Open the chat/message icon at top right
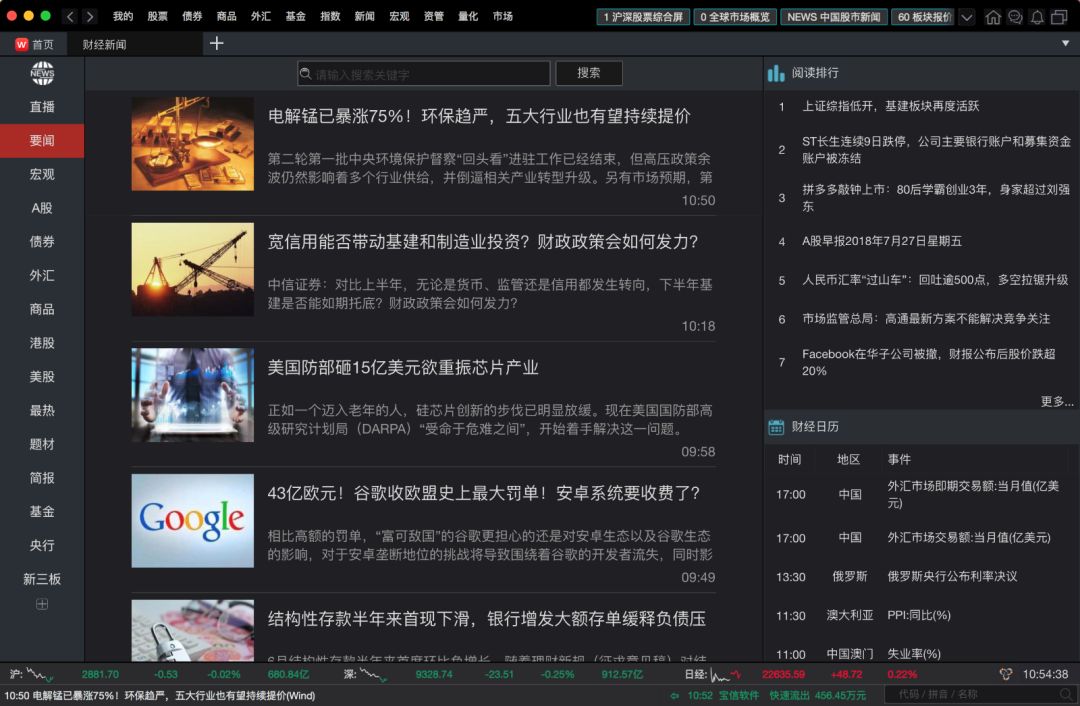 (x=1014, y=16)
